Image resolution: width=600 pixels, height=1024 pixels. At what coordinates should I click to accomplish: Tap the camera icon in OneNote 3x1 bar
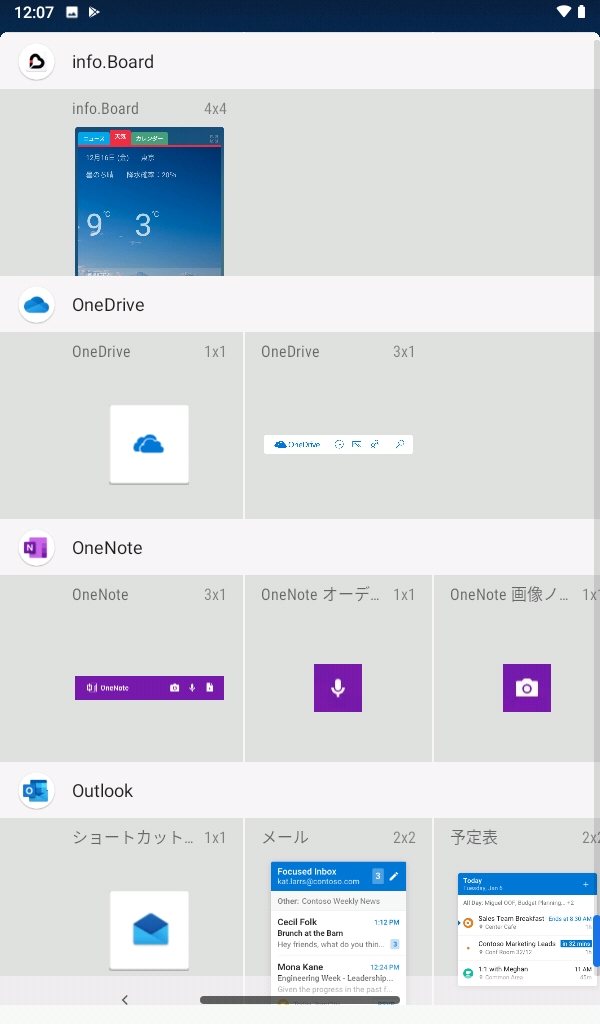pyautogui.click(x=174, y=688)
